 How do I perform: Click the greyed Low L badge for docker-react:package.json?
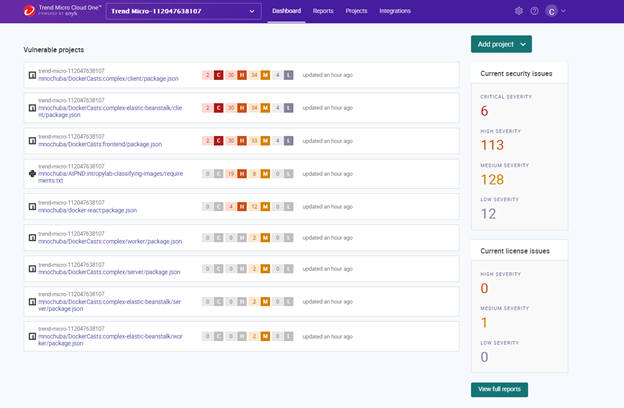pyautogui.click(x=289, y=207)
